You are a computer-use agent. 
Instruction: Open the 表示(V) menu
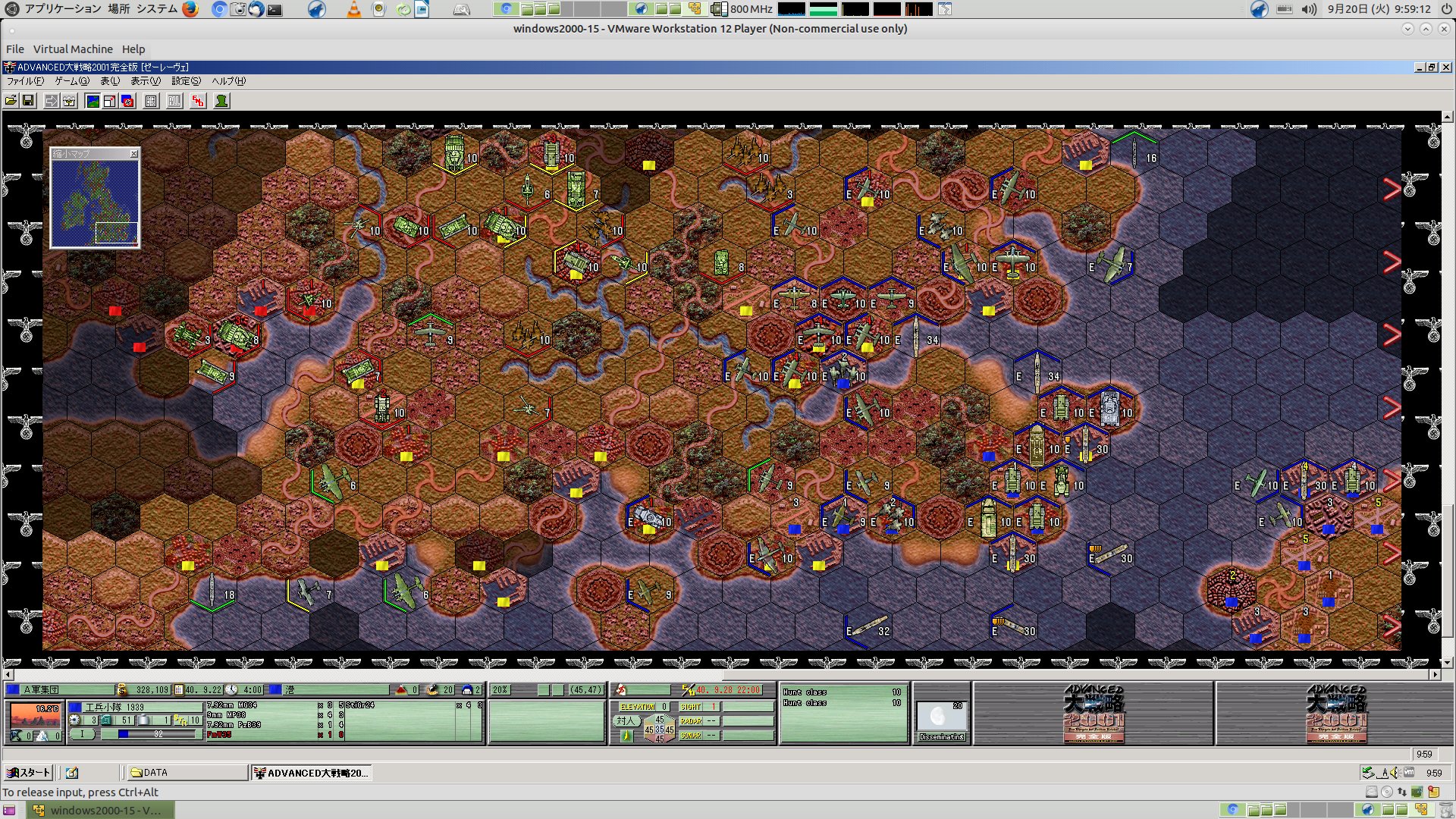(x=146, y=81)
